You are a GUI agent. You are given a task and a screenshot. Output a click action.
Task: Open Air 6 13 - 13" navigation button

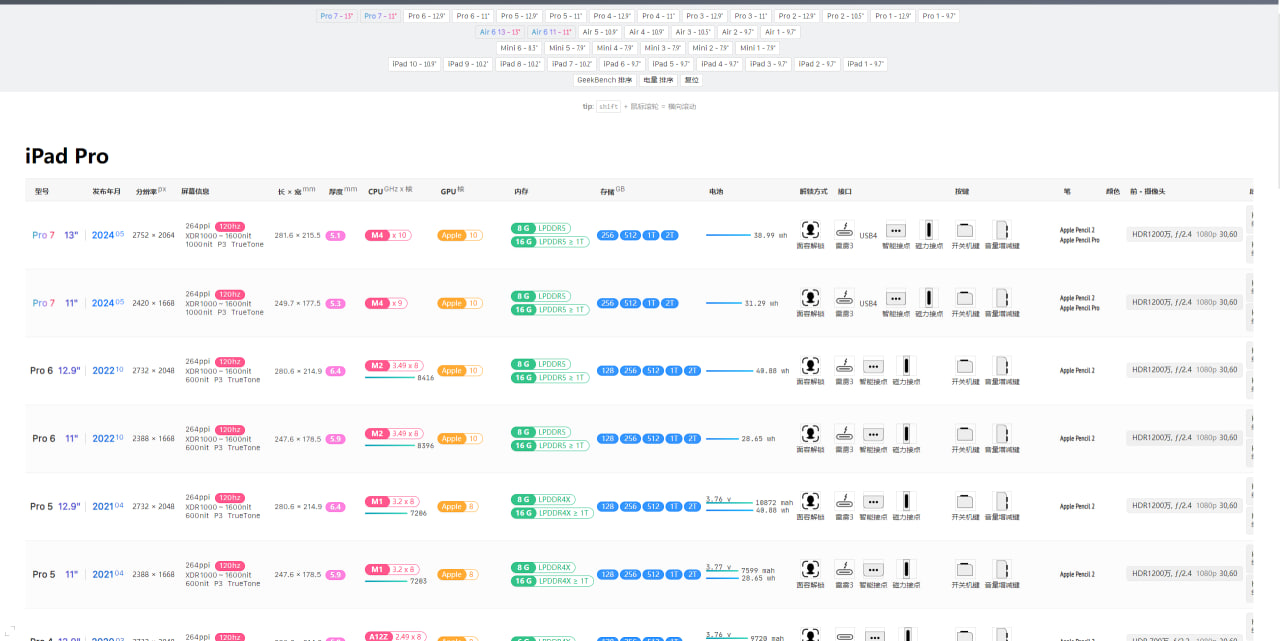501,32
